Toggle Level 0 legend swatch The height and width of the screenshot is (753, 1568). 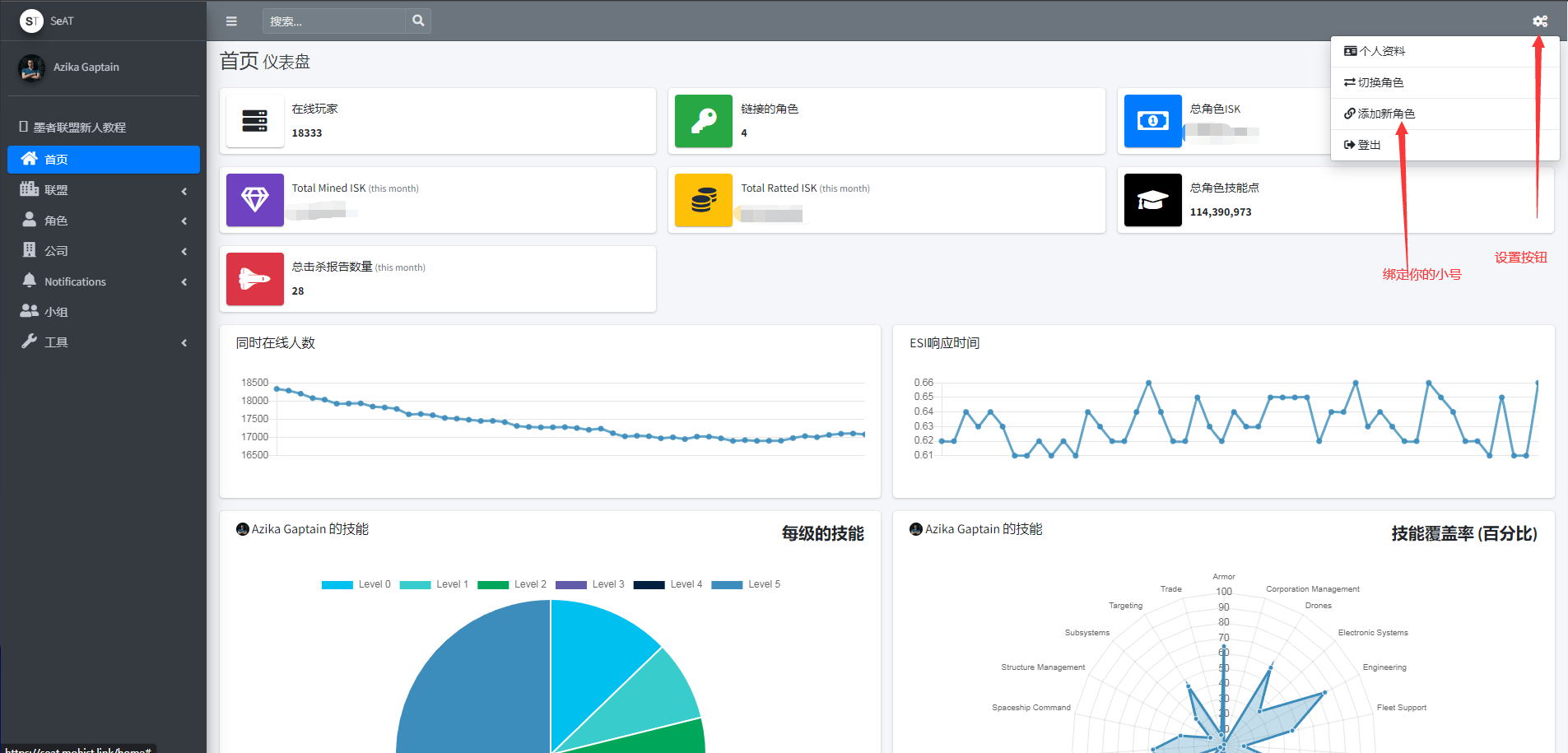337,585
